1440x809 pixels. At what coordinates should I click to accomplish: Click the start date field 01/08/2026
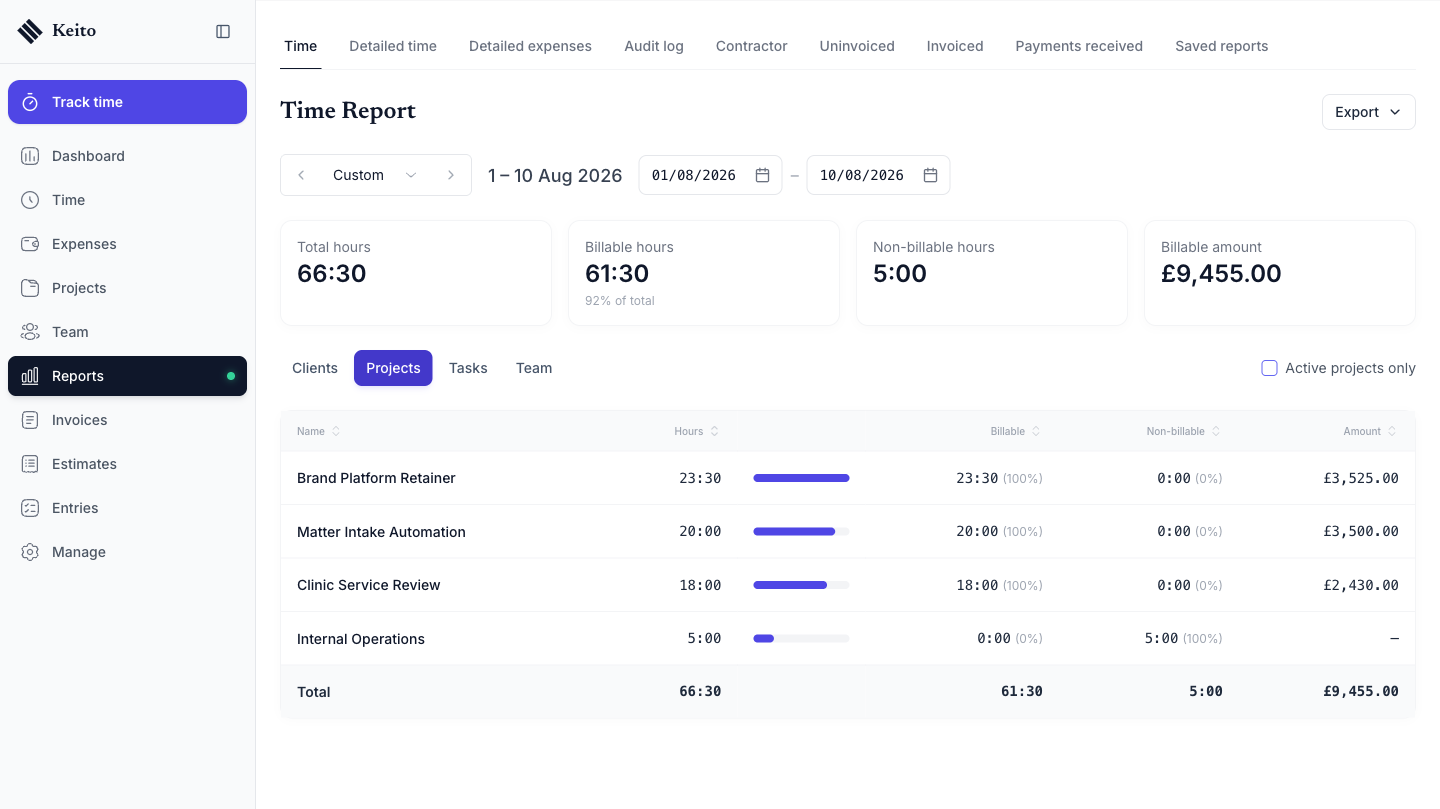(710, 175)
